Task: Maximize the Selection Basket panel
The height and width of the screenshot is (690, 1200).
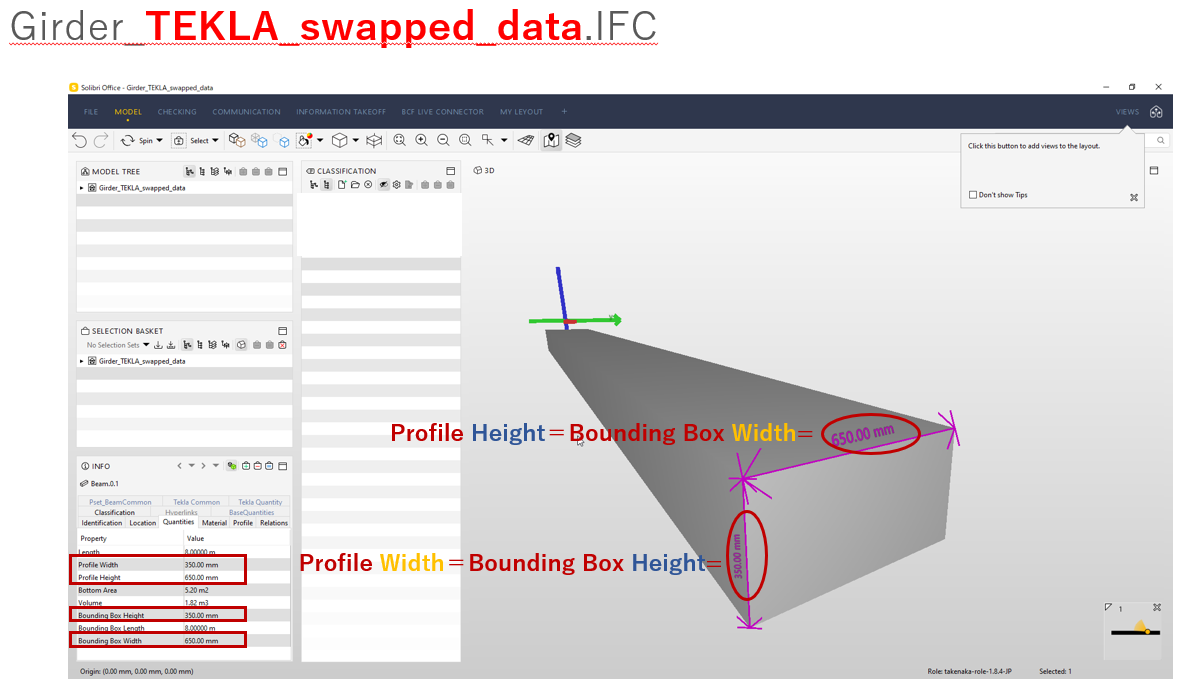Action: coord(283,331)
